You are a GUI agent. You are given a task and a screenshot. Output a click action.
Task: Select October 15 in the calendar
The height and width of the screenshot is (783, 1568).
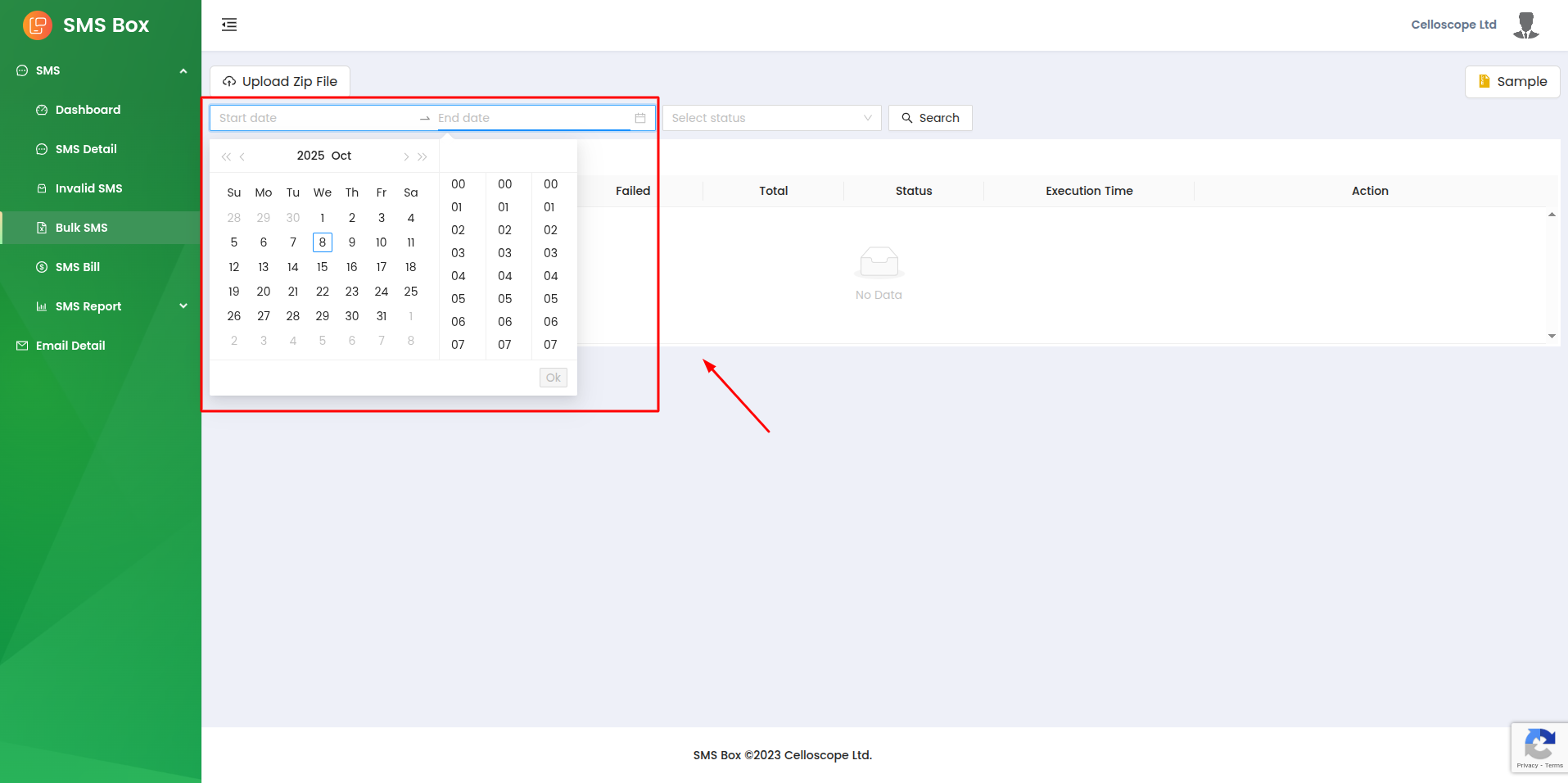click(323, 267)
